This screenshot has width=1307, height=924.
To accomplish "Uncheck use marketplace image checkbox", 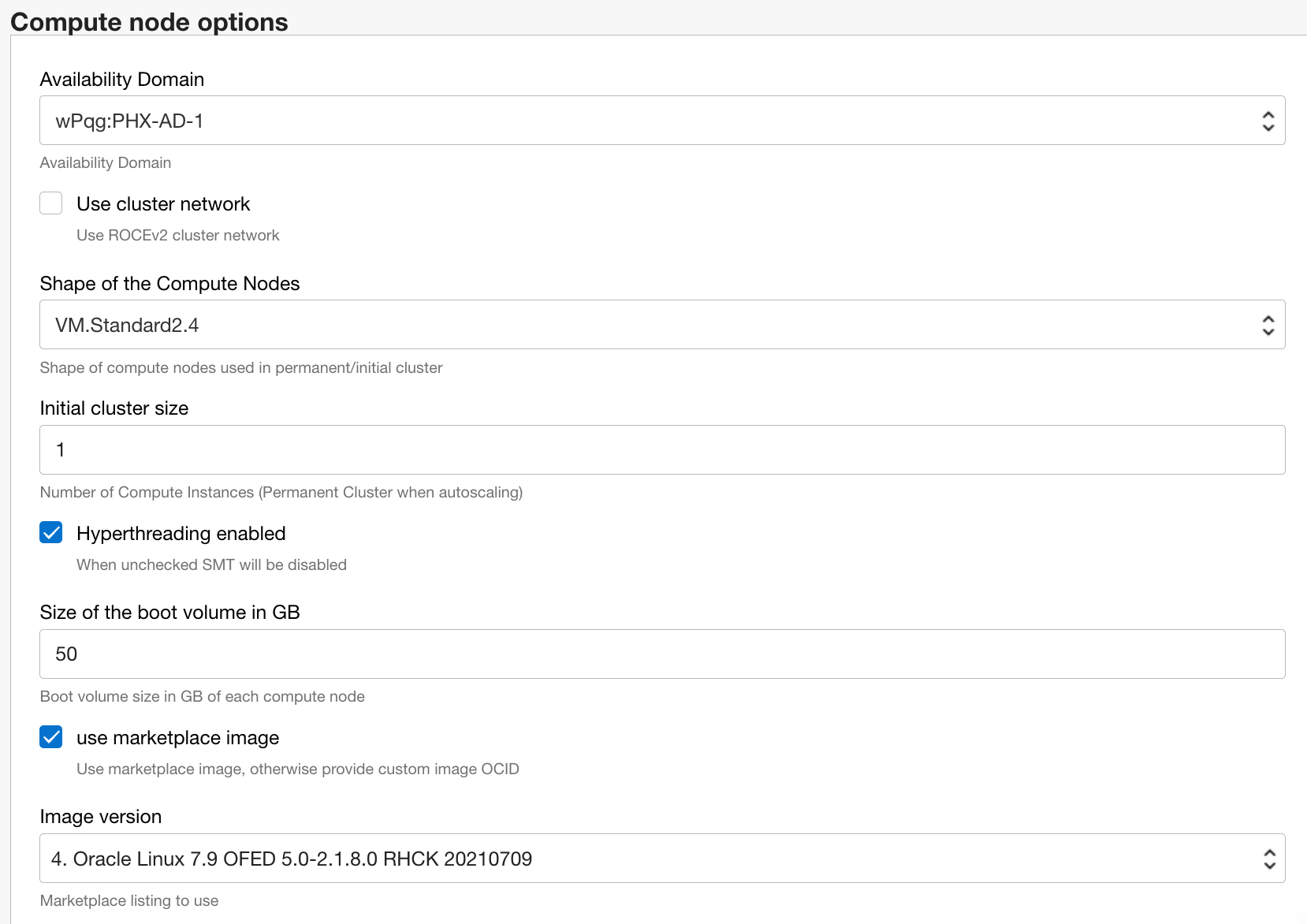I will coord(51,737).
